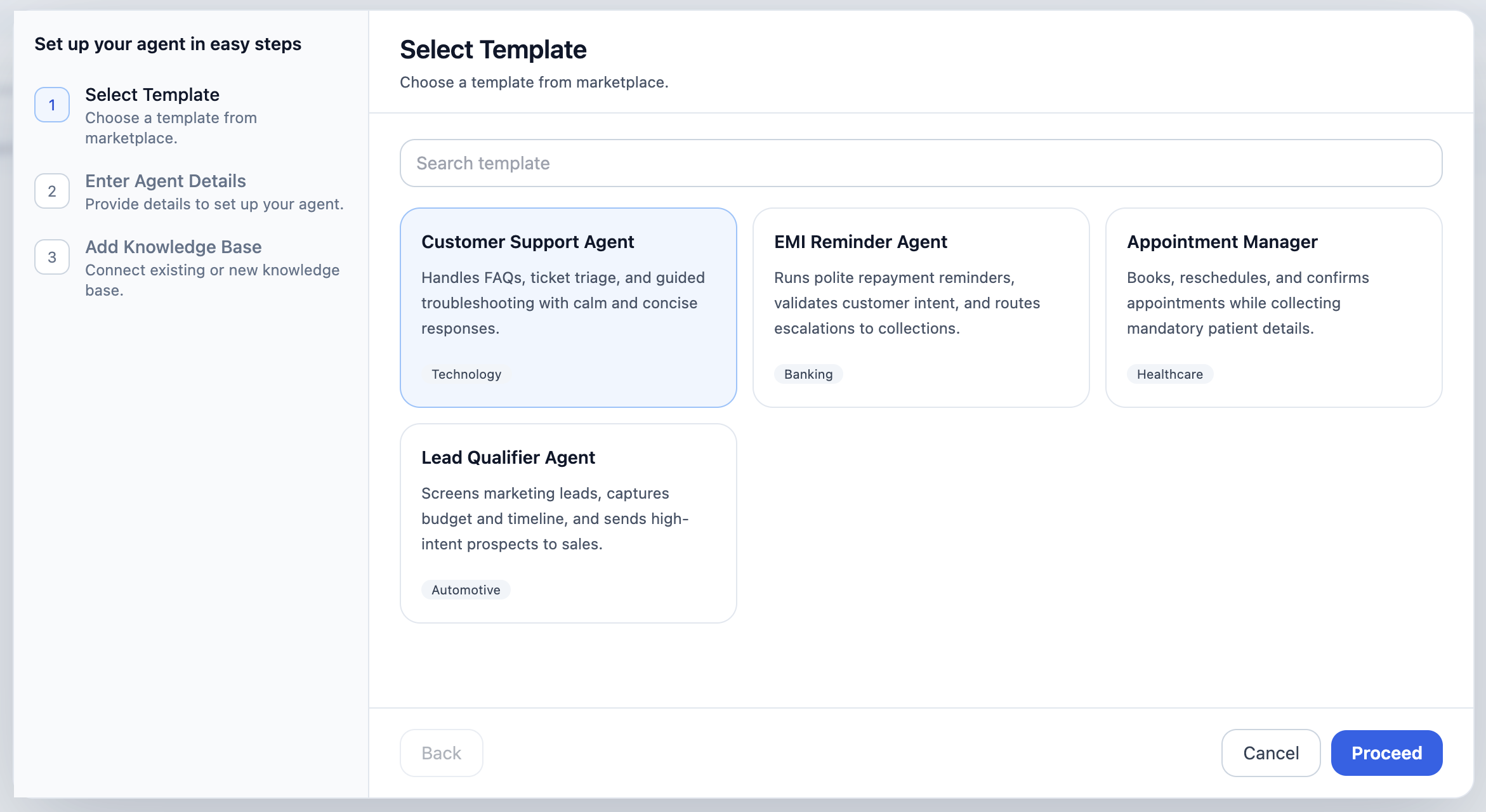Click step 1 Select Template indicator
The image size is (1486, 812).
pyautogui.click(x=51, y=104)
